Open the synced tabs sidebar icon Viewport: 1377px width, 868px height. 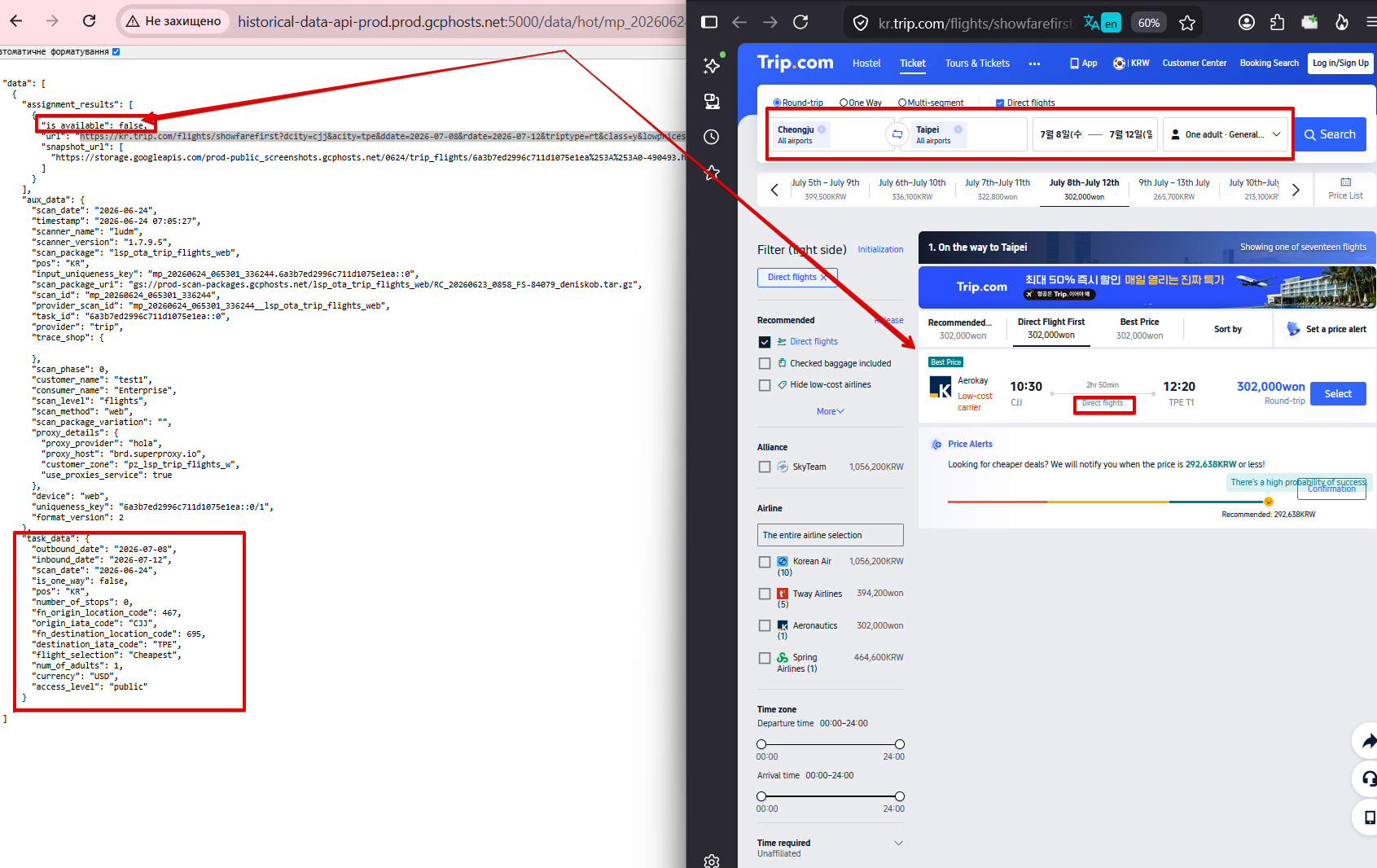coord(712,101)
